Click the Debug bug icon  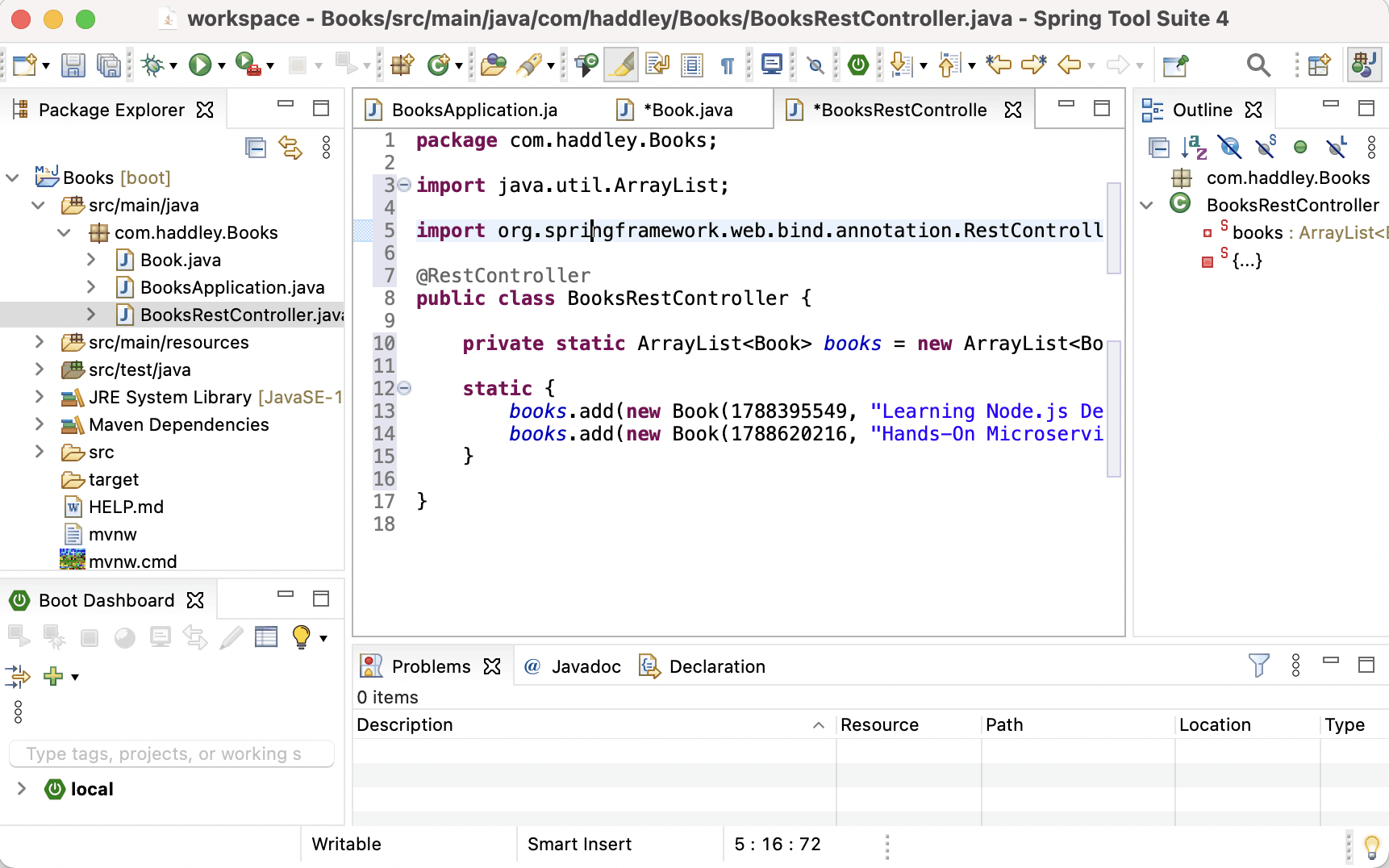tap(152, 65)
